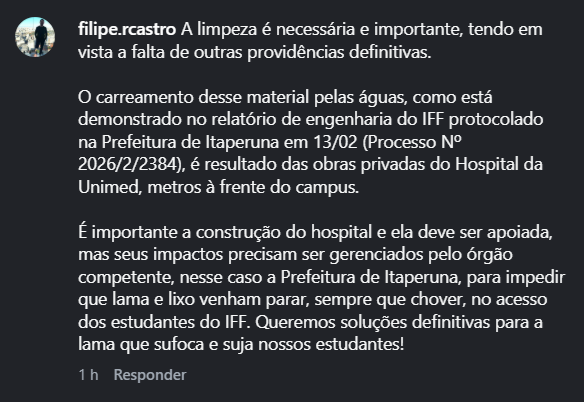Open filipe.rcastro's profile picture
Viewport: 584px width, 402px height.
pyautogui.click(x=35, y=37)
